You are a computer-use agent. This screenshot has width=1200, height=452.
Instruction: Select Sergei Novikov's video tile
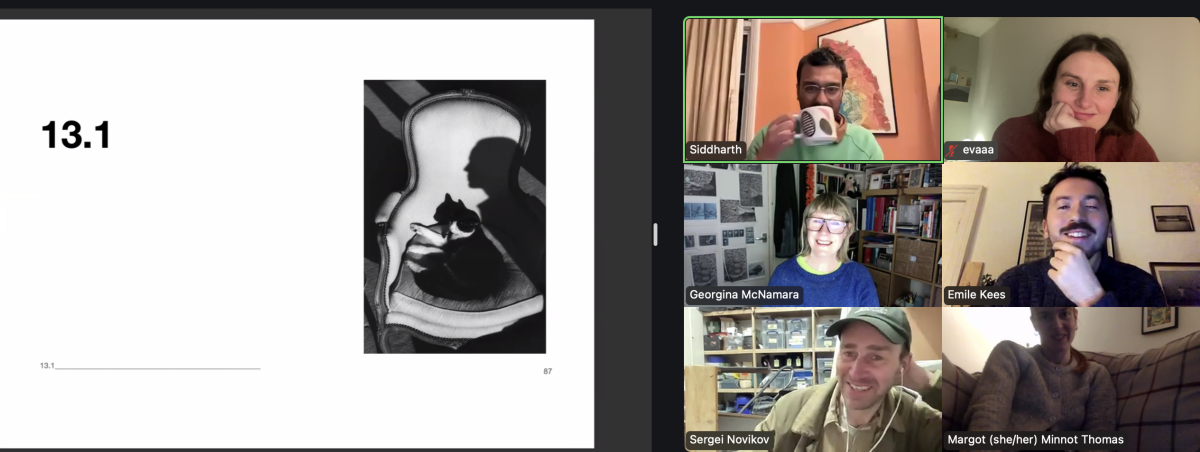(x=813, y=379)
